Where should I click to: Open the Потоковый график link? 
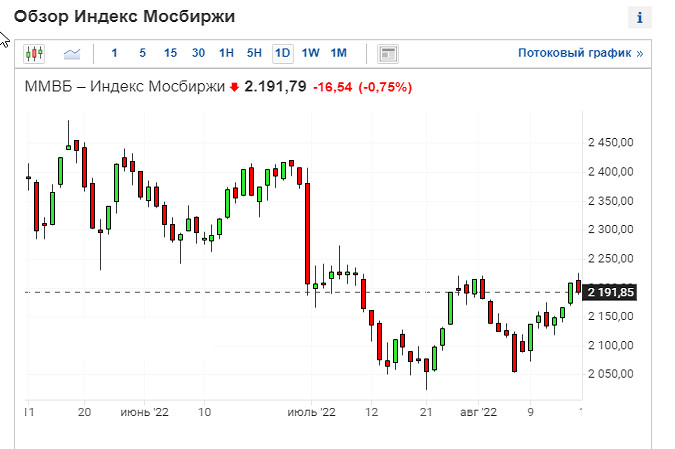click(580, 53)
